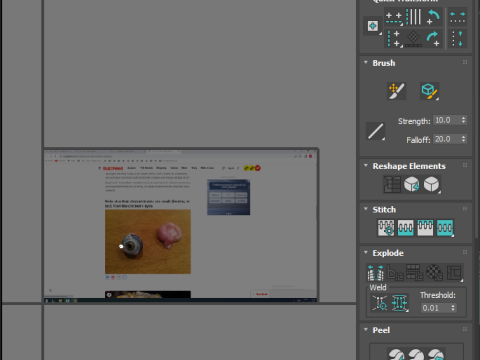Viewport: 480px width, 360px height.
Task: Collapse the Peel rollout
Action: 366,329
